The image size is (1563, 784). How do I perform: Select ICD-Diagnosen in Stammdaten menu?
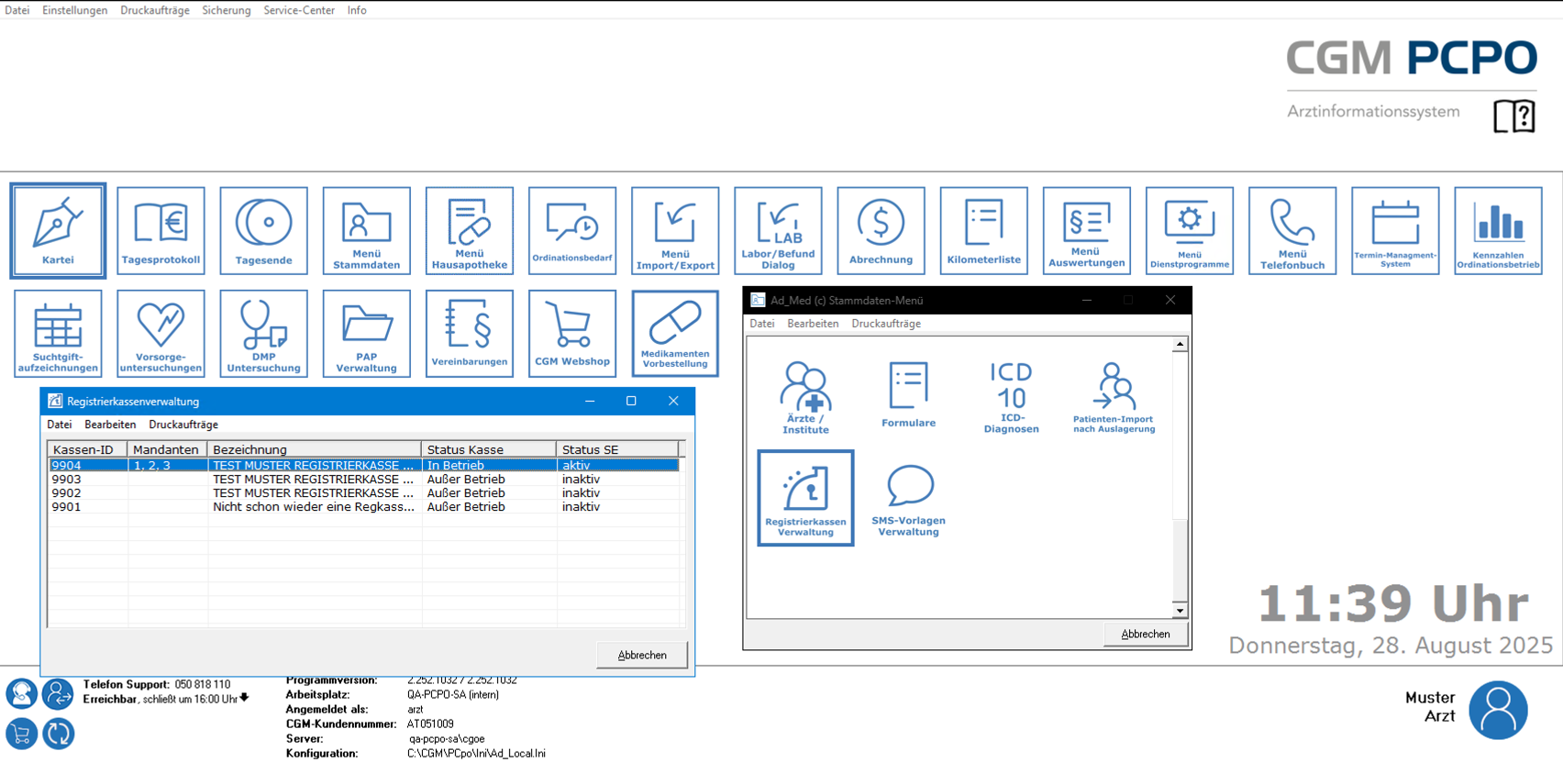click(1011, 396)
